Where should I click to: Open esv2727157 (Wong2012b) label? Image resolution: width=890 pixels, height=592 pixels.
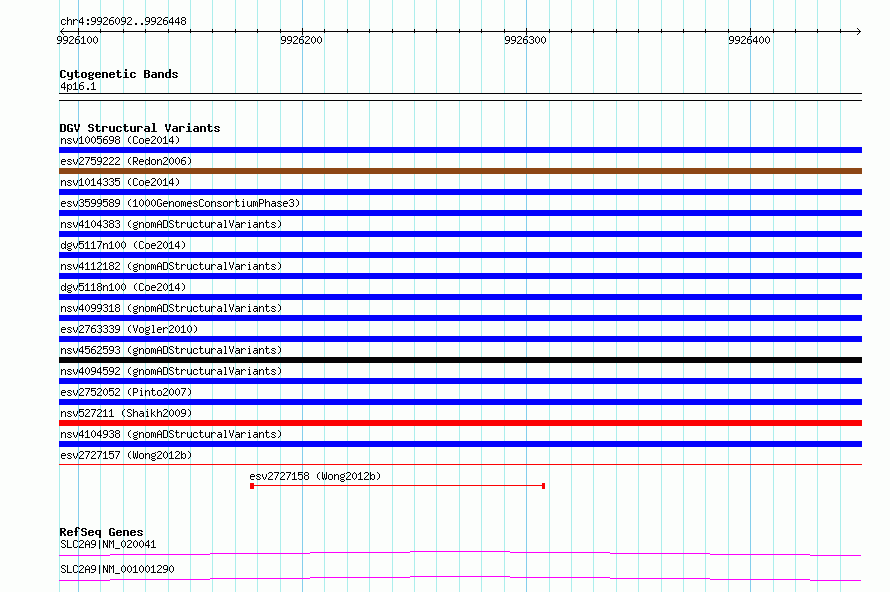point(126,455)
